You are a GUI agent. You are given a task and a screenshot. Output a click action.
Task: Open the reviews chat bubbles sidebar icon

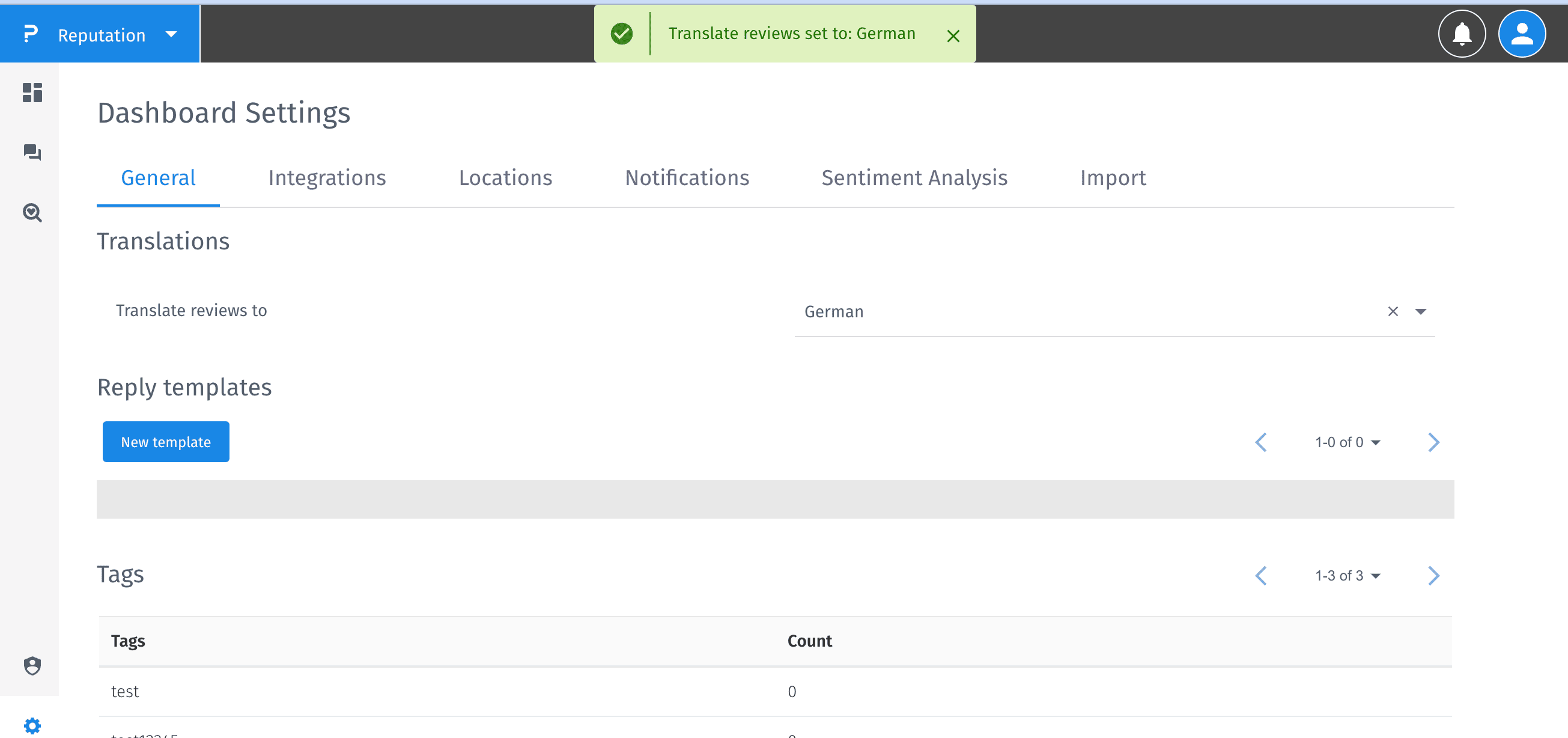pyautogui.click(x=32, y=152)
